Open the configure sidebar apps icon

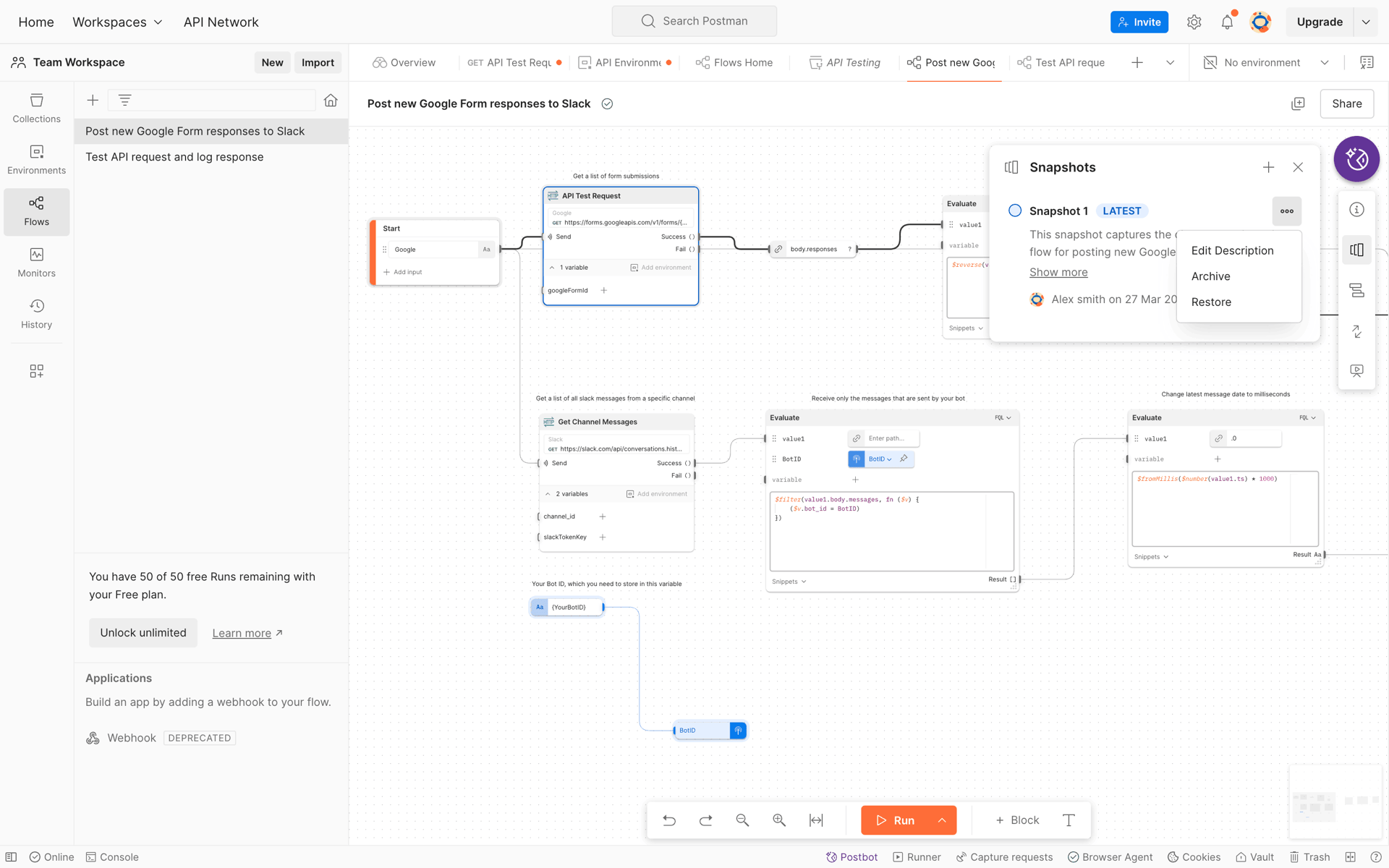(36, 371)
